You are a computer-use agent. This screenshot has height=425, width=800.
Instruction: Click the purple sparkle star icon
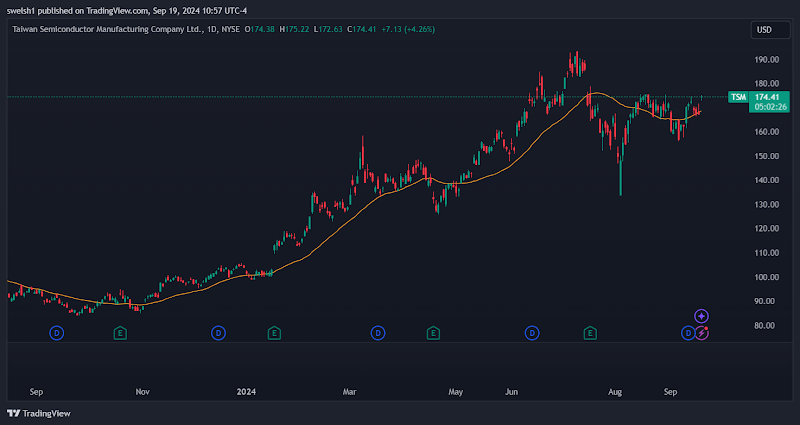point(702,316)
